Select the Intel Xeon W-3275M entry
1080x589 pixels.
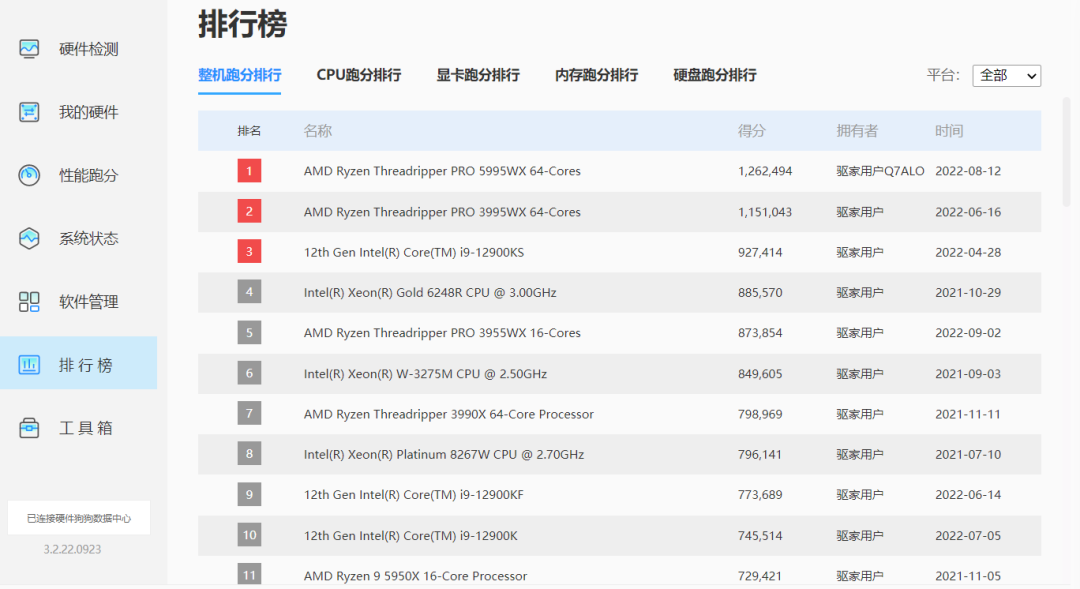[x=426, y=373]
